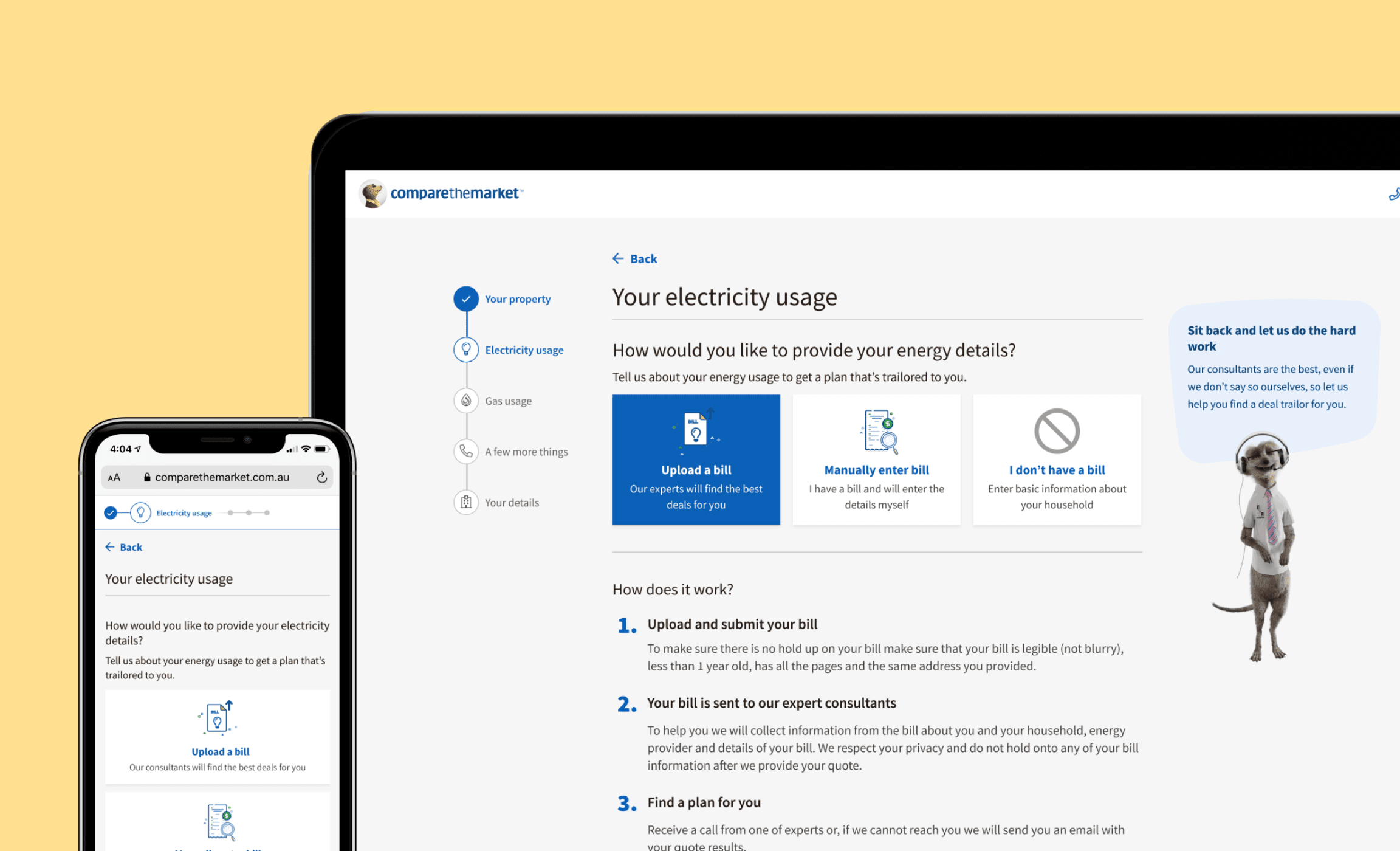This screenshot has height=851, width=1400.
Task: Select the Manually enter bill option card
Action: point(876,460)
